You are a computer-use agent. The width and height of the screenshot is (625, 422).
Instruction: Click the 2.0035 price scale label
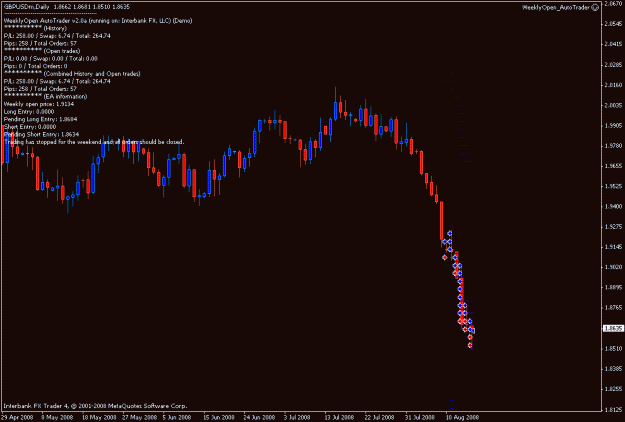(613, 105)
